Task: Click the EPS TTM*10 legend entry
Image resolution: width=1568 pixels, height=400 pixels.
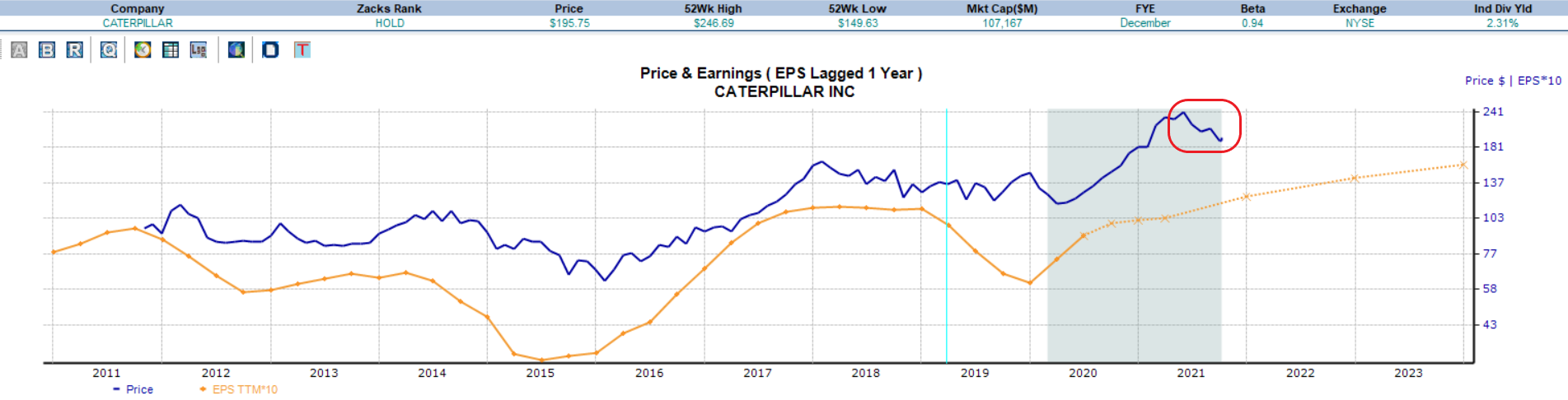Action: 238,389
